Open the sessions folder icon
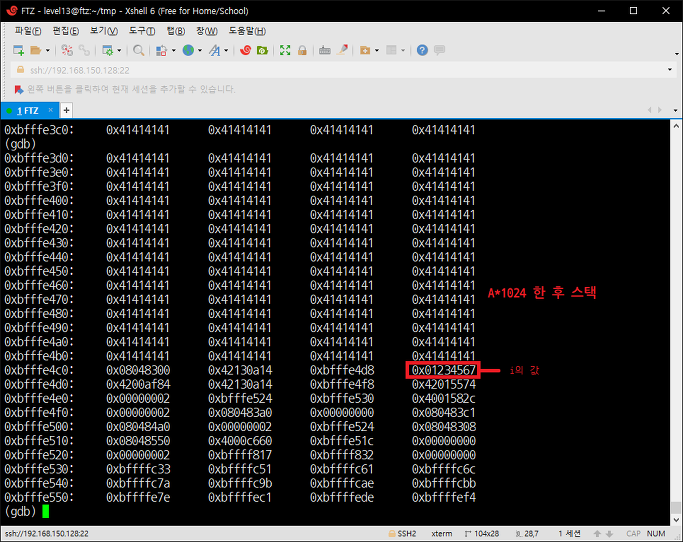683x542 pixels. [x=36, y=51]
